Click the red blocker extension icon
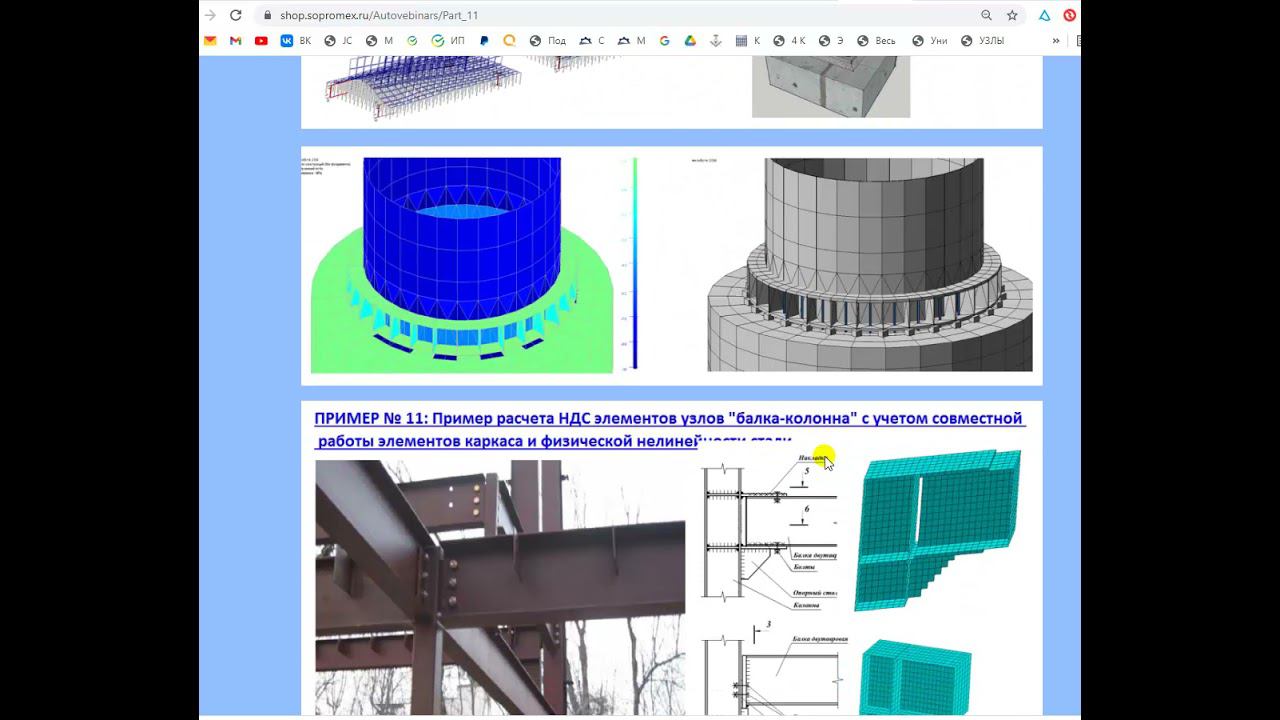This screenshot has width=1280, height=720. click(1070, 15)
